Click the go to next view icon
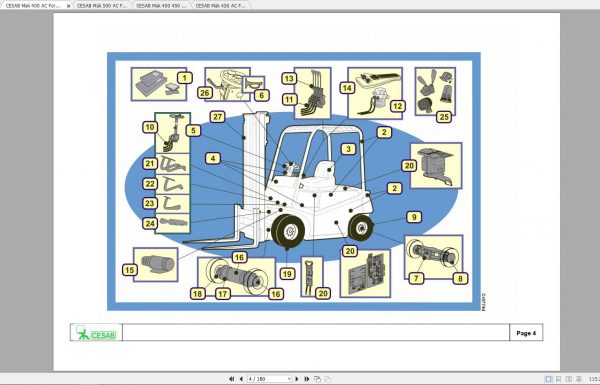Screen dimensions: 600x385 328,379
